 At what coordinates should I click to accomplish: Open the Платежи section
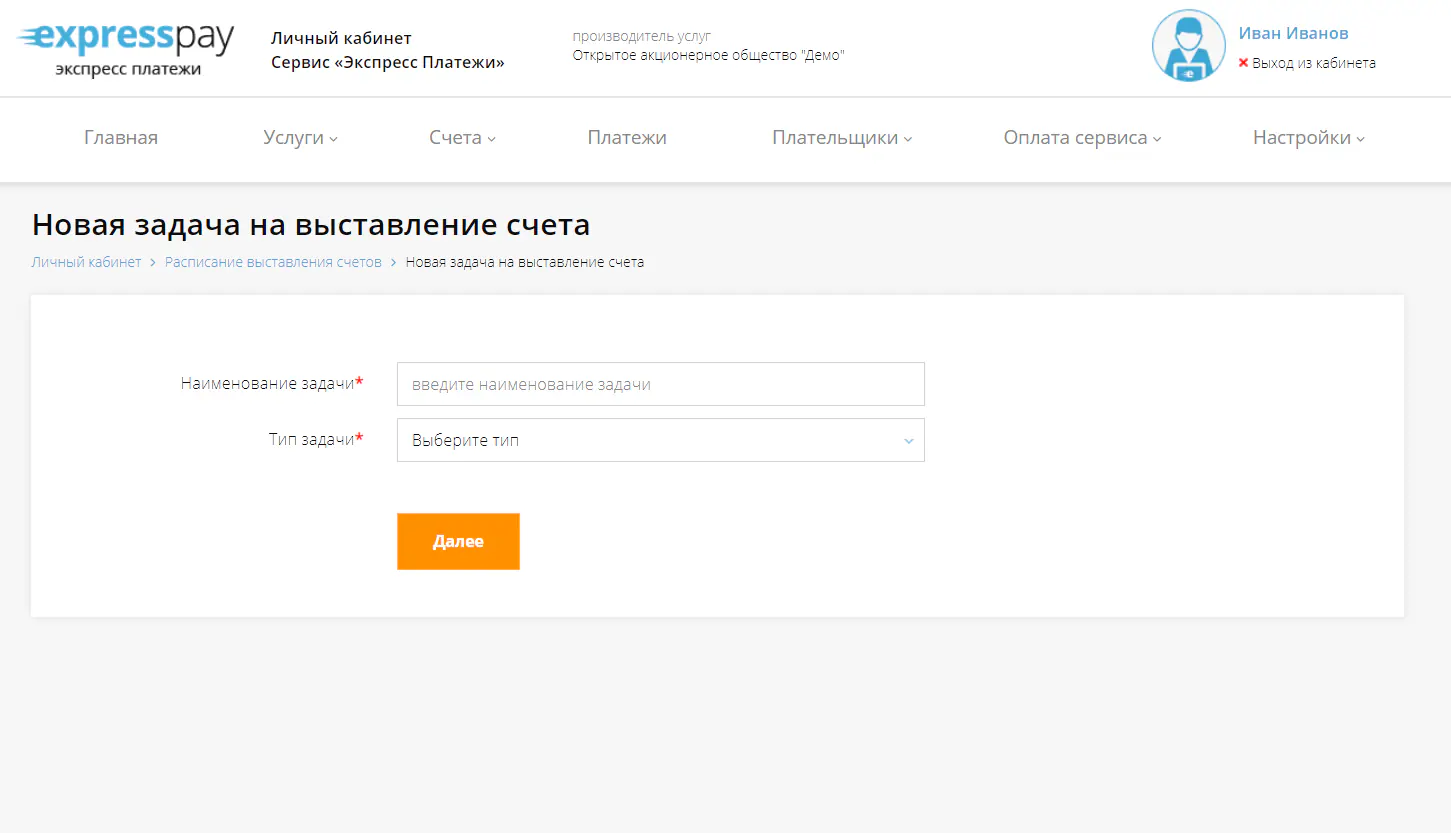(x=627, y=138)
